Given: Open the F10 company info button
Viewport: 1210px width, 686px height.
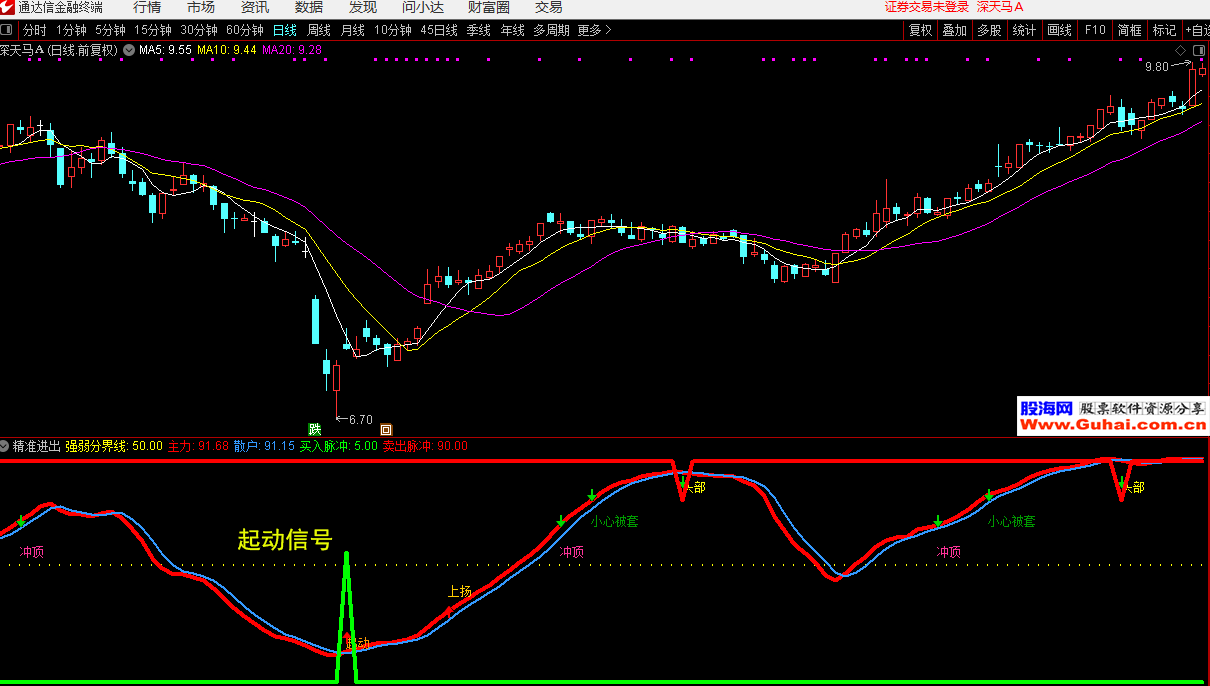Looking at the screenshot, I should (x=1095, y=30).
